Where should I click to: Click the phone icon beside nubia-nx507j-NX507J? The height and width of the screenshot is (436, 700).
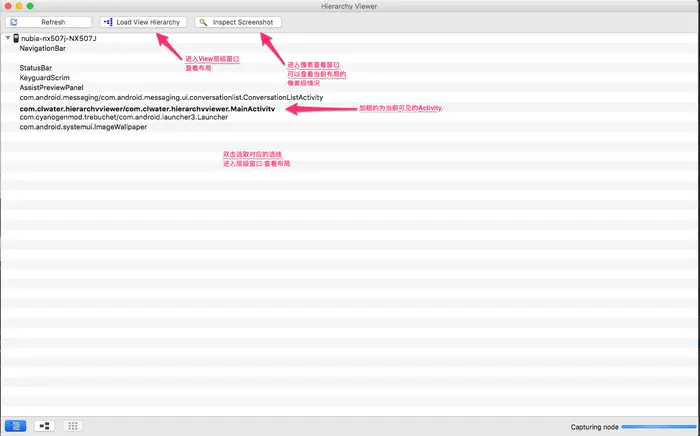click(16, 38)
